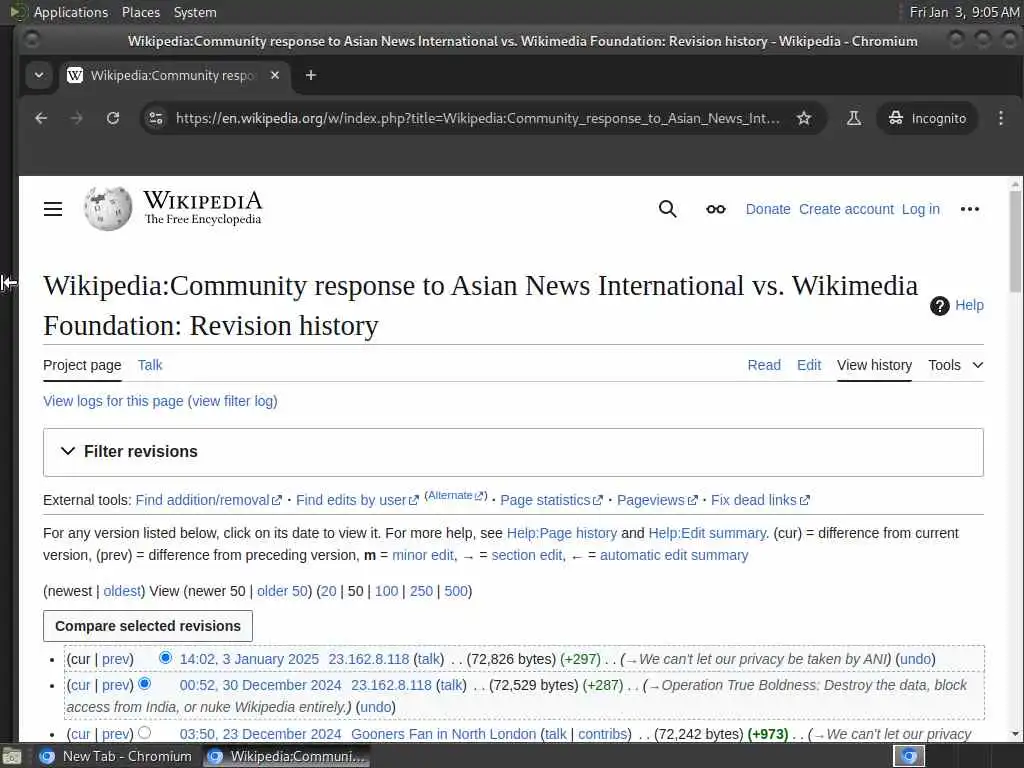Image resolution: width=1024 pixels, height=768 pixels.
Task: Switch to the Edit tab
Action: [x=808, y=365]
